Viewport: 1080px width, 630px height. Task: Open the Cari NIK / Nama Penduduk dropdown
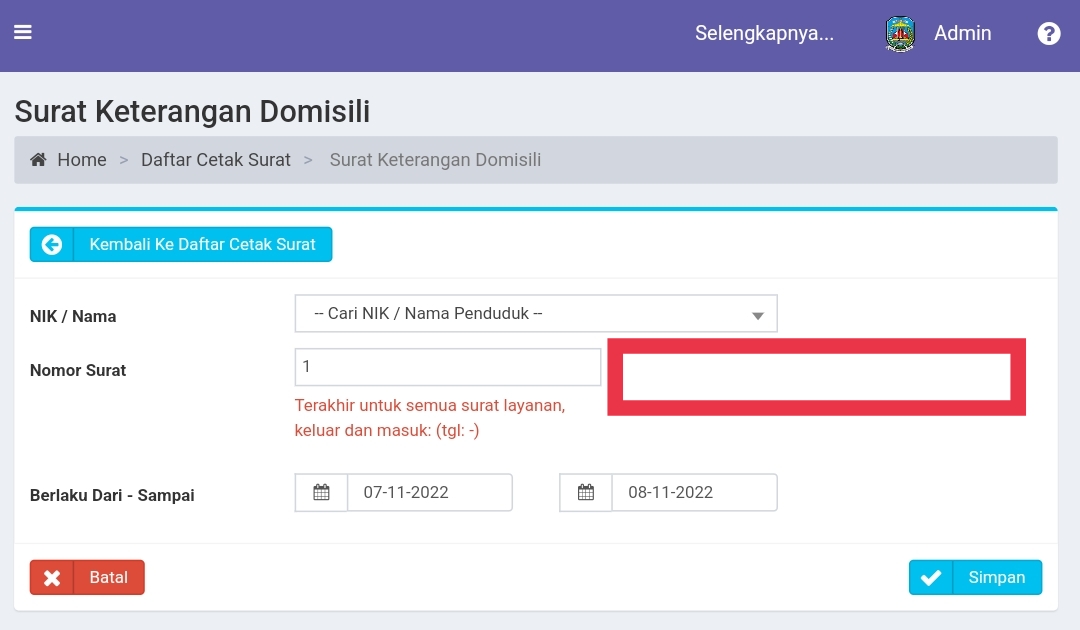click(x=536, y=313)
